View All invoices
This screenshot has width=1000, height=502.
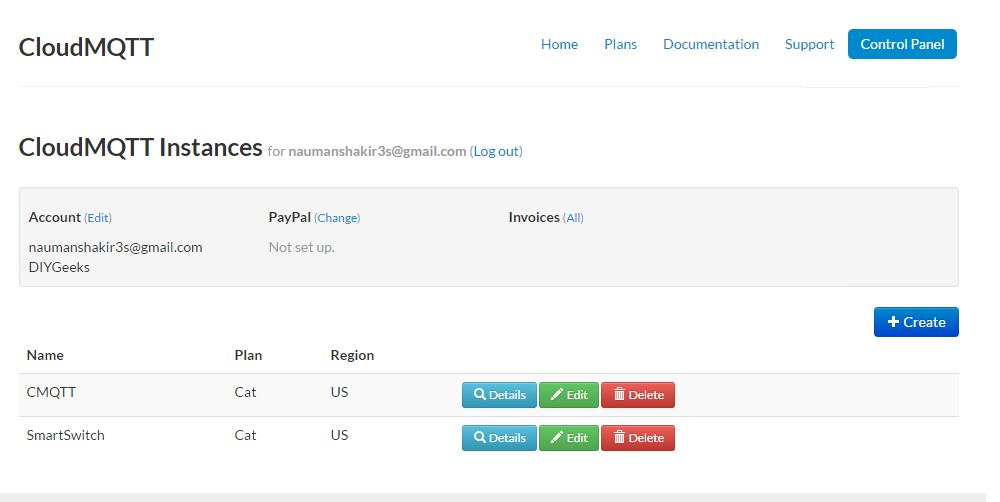click(x=574, y=218)
